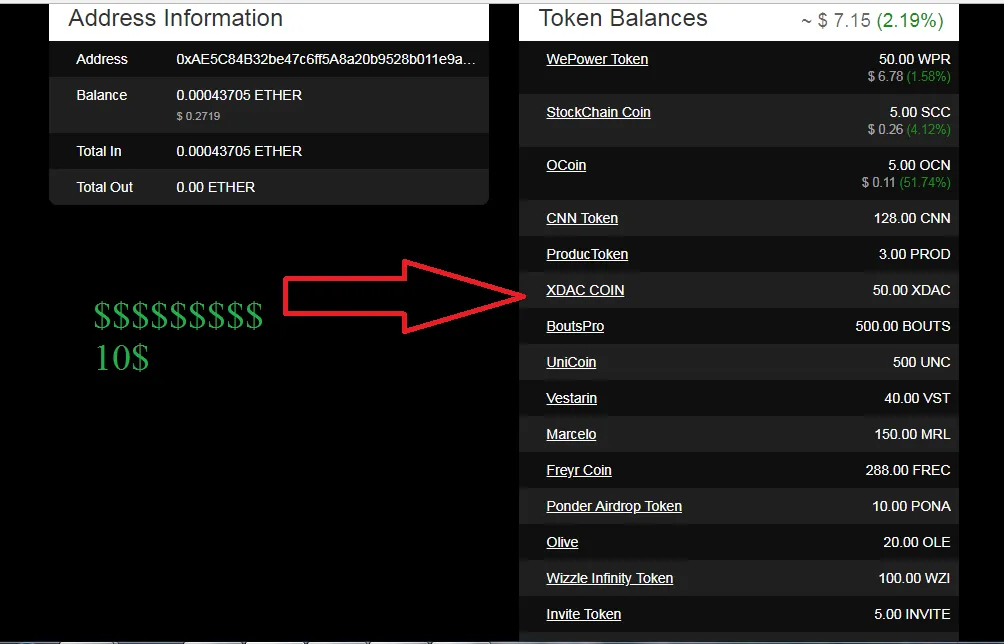
Task: Open the OCoin token link
Action: pos(566,165)
